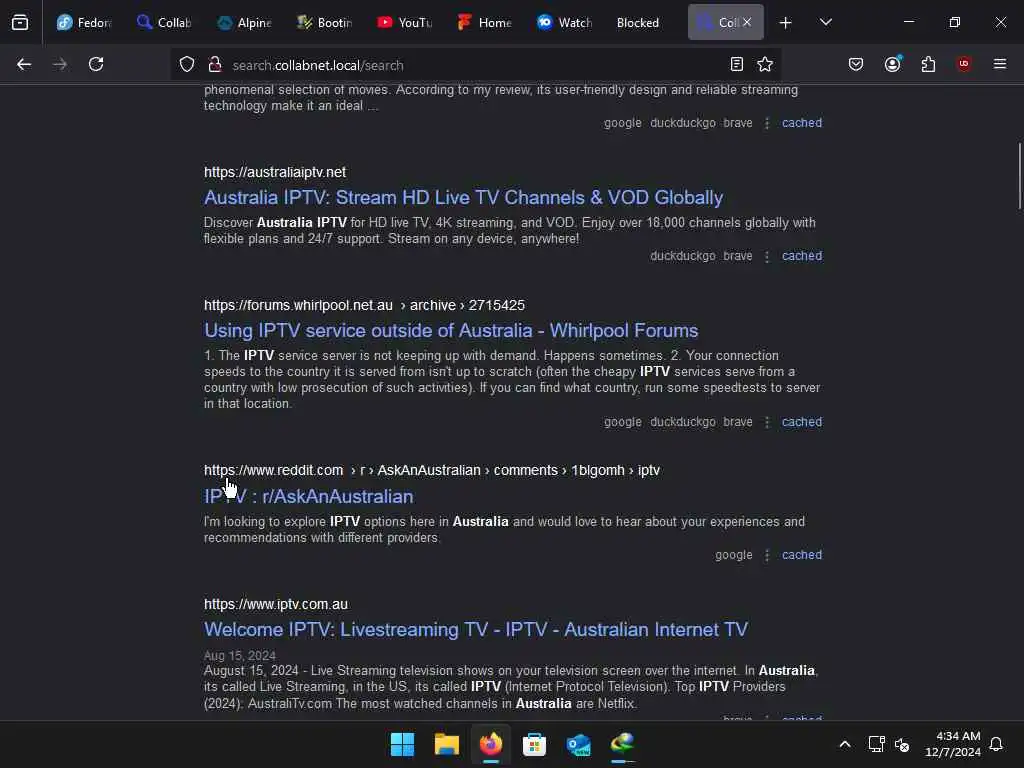Image resolution: width=1024 pixels, height=768 pixels.
Task: Go back with the browser back arrow
Action: point(24,64)
